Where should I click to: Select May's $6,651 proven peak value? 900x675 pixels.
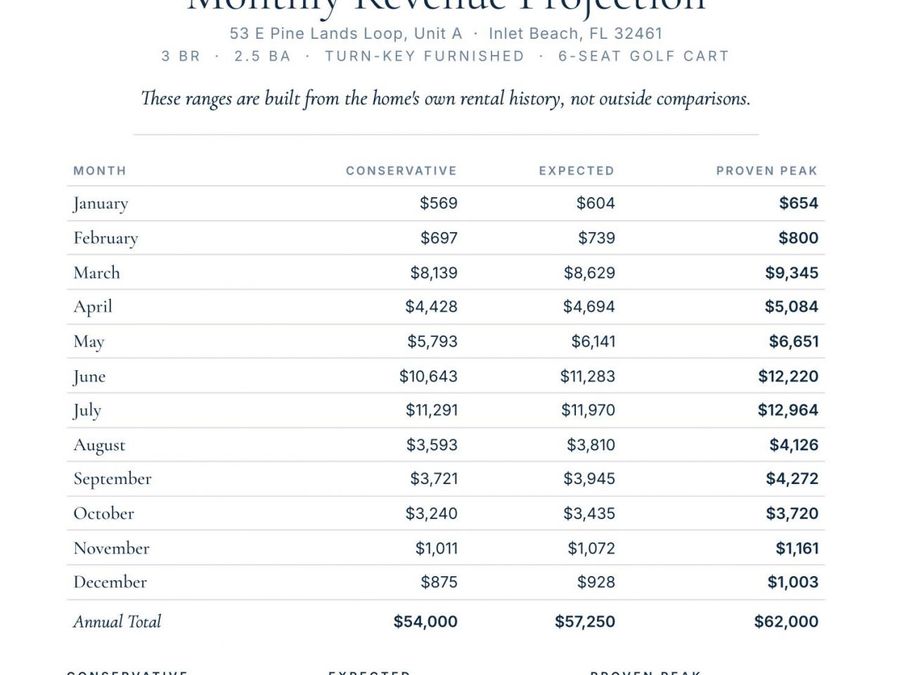coord(794,342)
